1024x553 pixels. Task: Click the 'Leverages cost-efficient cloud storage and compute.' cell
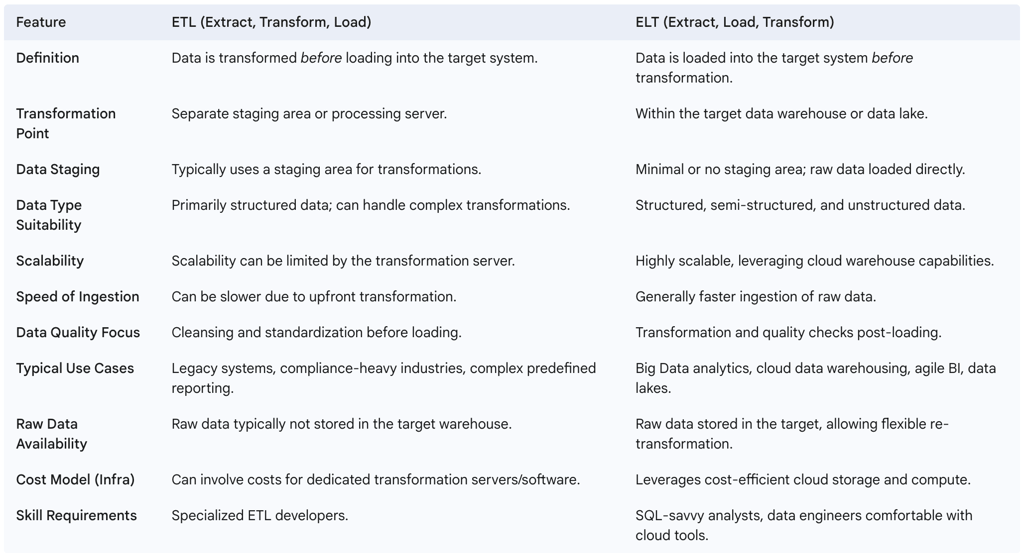click(x=803, y=480)
